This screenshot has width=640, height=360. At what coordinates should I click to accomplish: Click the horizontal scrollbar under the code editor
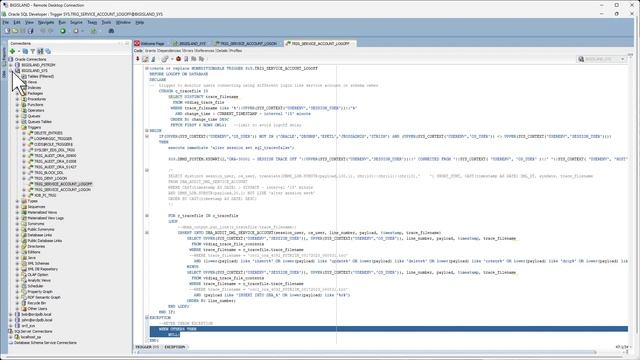click(365, 352)
